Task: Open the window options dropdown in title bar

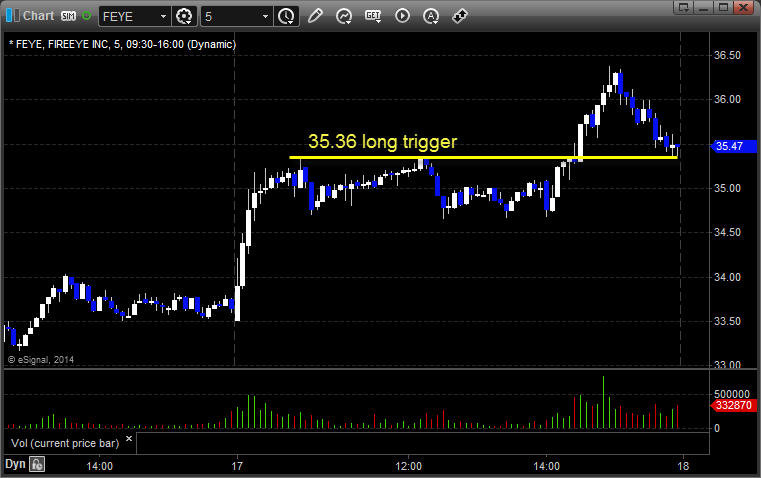Action: (683, 7)
